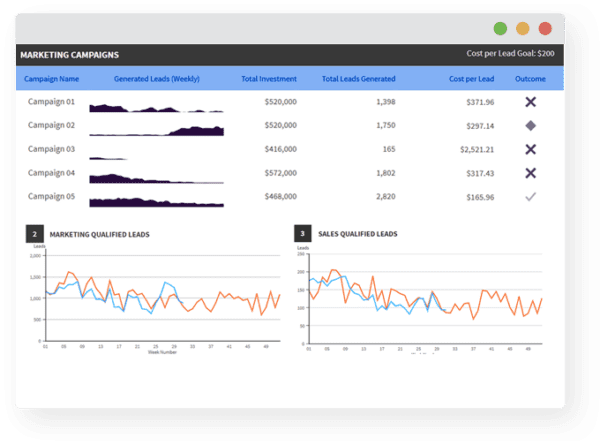600x445 pixels.
Task: Click the X outcome icon for Campaign 03
Action: coord(530,149)
